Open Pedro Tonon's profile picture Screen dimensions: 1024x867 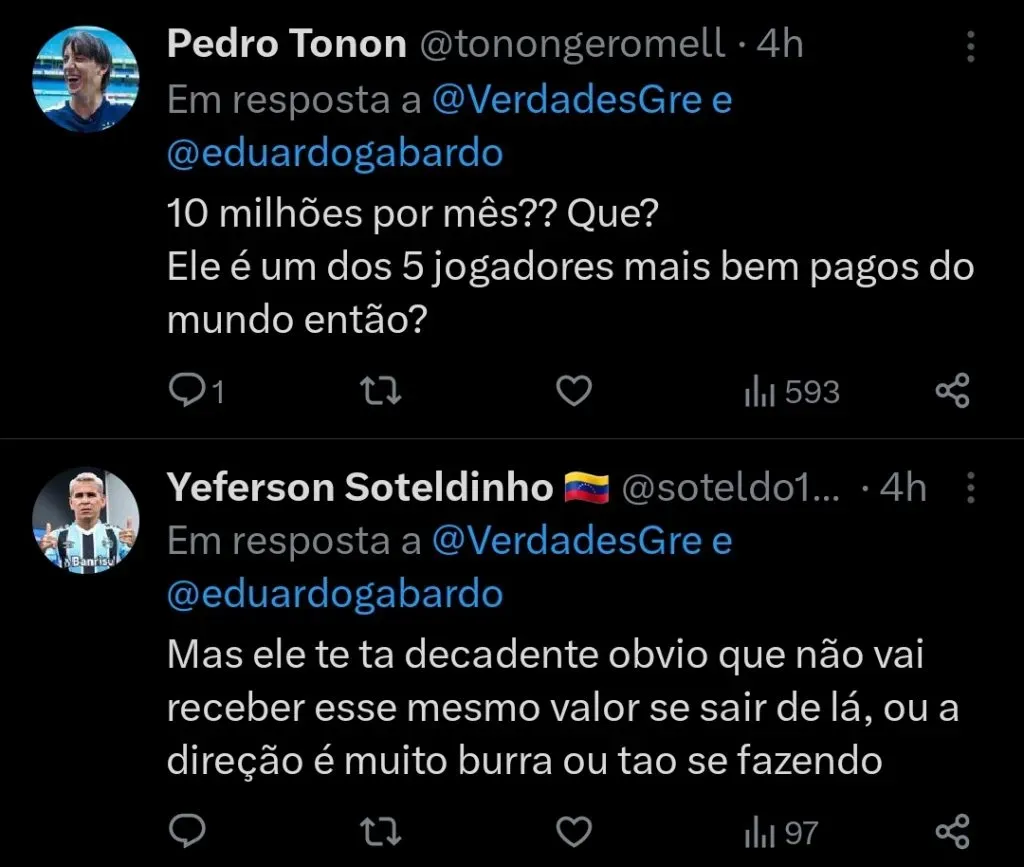[x=84, y=79]
